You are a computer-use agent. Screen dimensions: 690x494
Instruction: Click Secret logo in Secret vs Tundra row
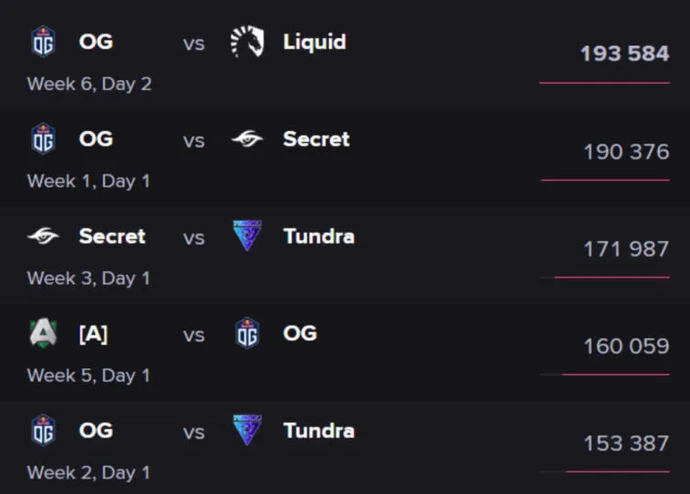(43, 237)
